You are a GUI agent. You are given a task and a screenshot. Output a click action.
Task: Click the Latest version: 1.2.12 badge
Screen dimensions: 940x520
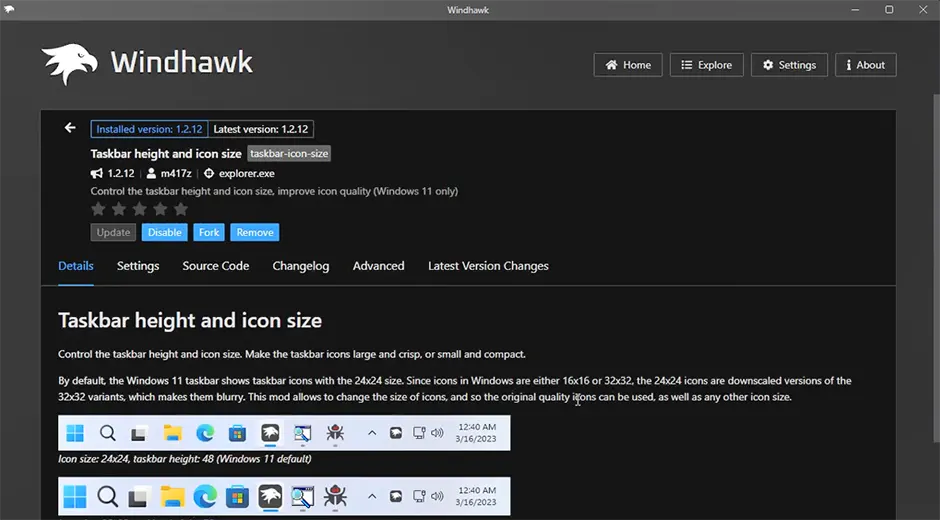[x=261, y=129]
